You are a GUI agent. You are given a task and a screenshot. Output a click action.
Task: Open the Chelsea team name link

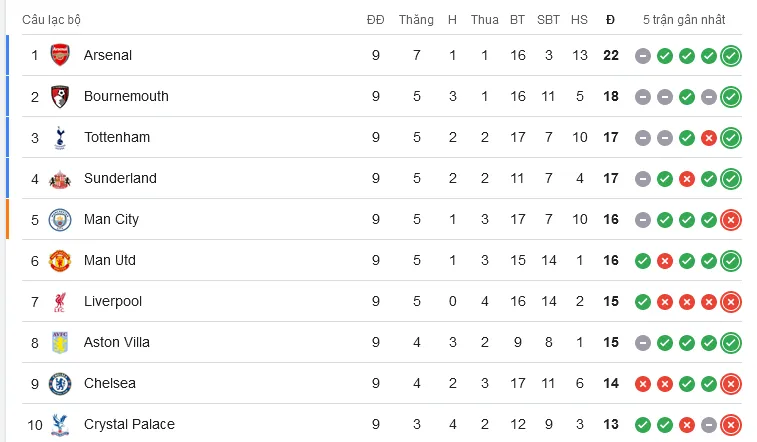[x=110, y=383]
